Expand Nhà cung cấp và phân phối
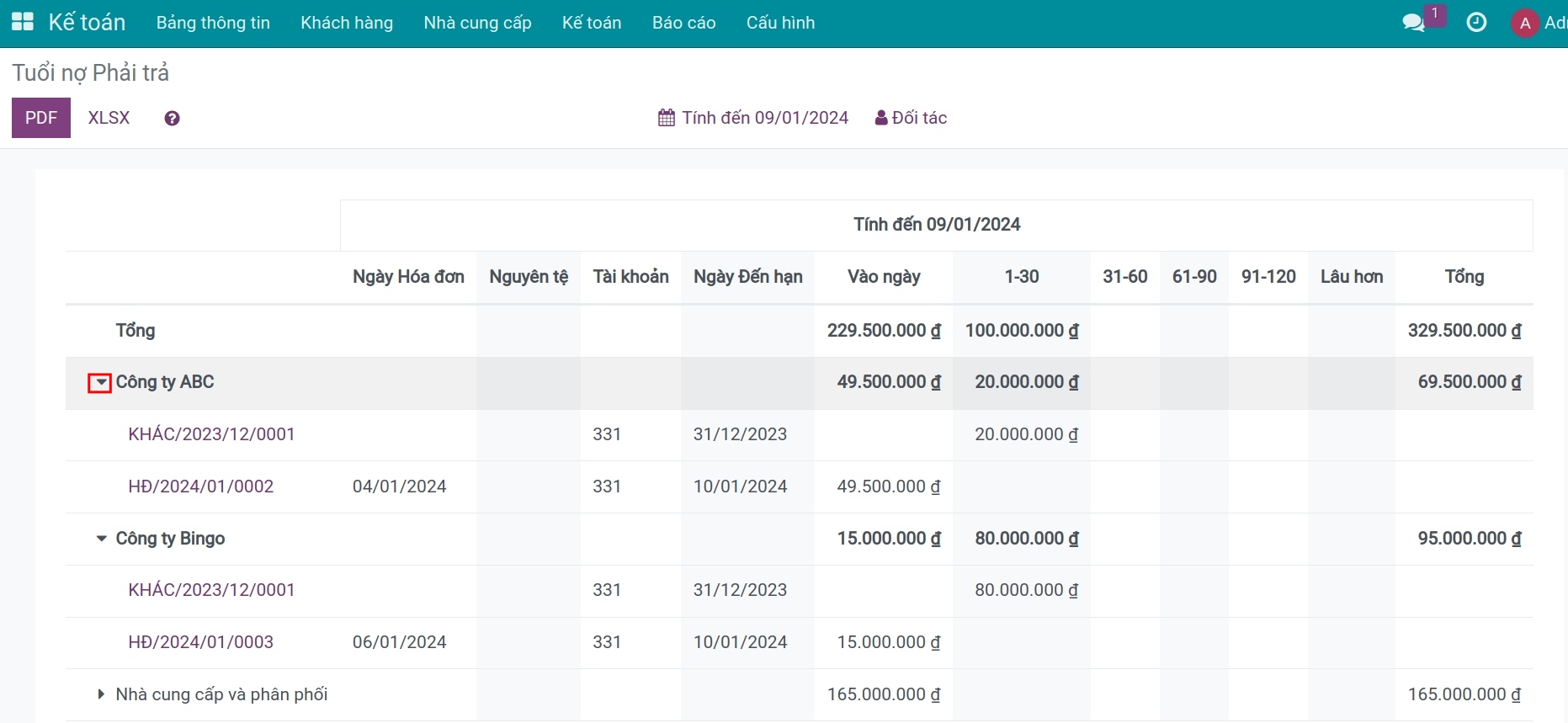 (101, 694)
